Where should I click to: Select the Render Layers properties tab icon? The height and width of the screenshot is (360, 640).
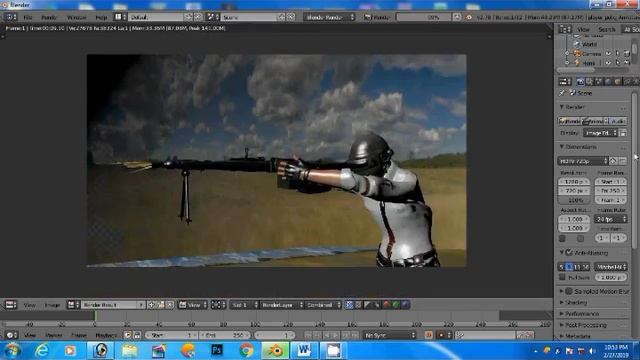click(x=589, y=82)
